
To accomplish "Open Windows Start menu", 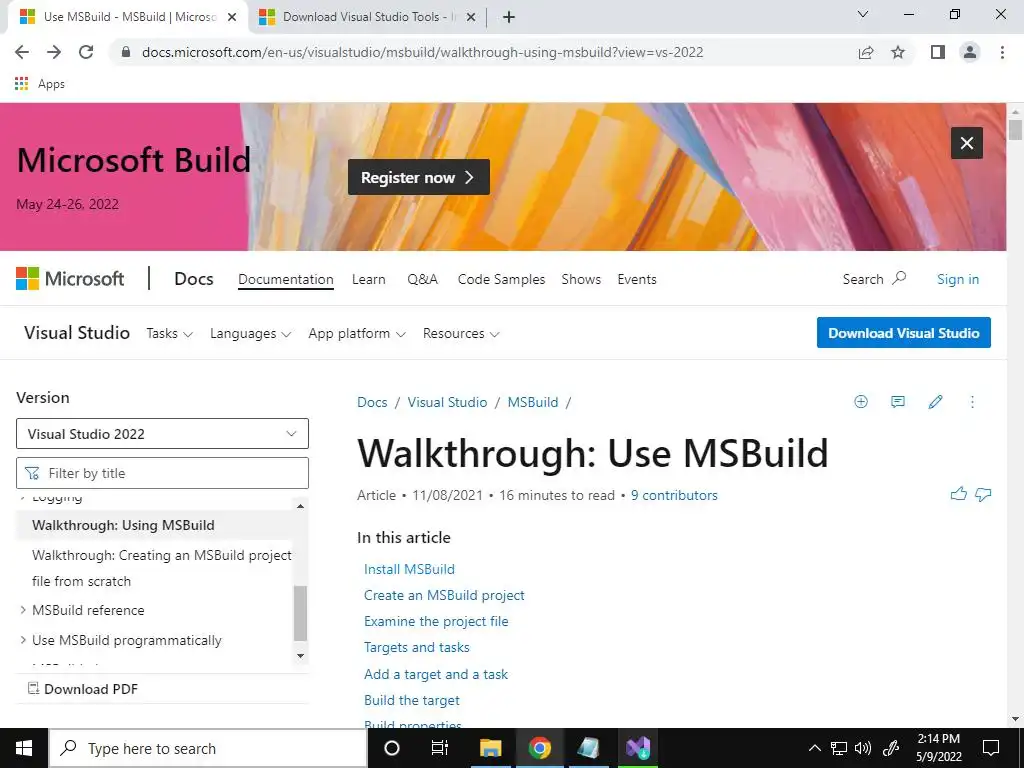I will click(x=24, y=748).
